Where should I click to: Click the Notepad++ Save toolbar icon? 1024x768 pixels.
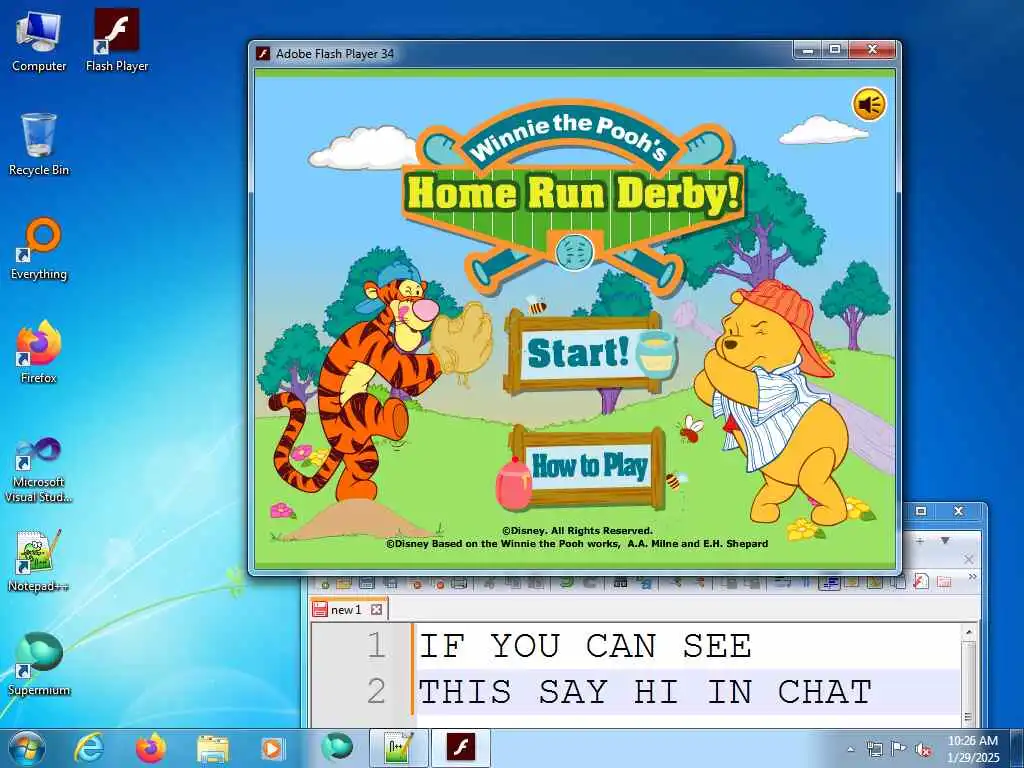point(366,582)
